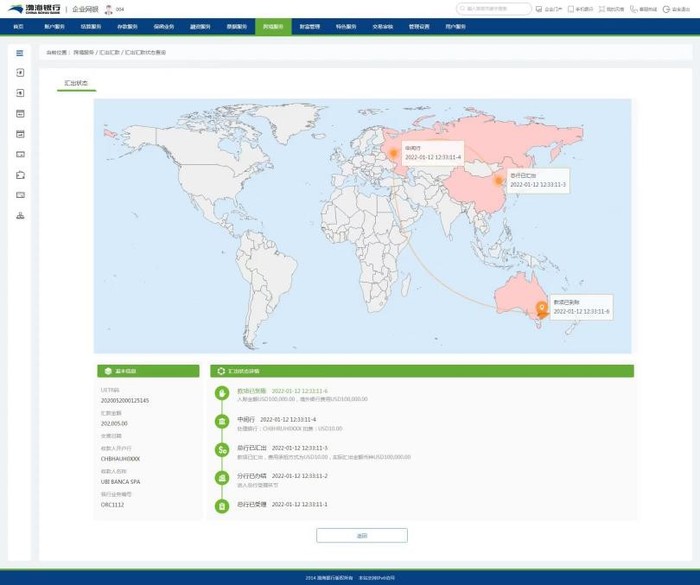The height and width of the screenshot is (585, 700).
Task: Click the 返回 button below the timeline
Action: [362, 535]
